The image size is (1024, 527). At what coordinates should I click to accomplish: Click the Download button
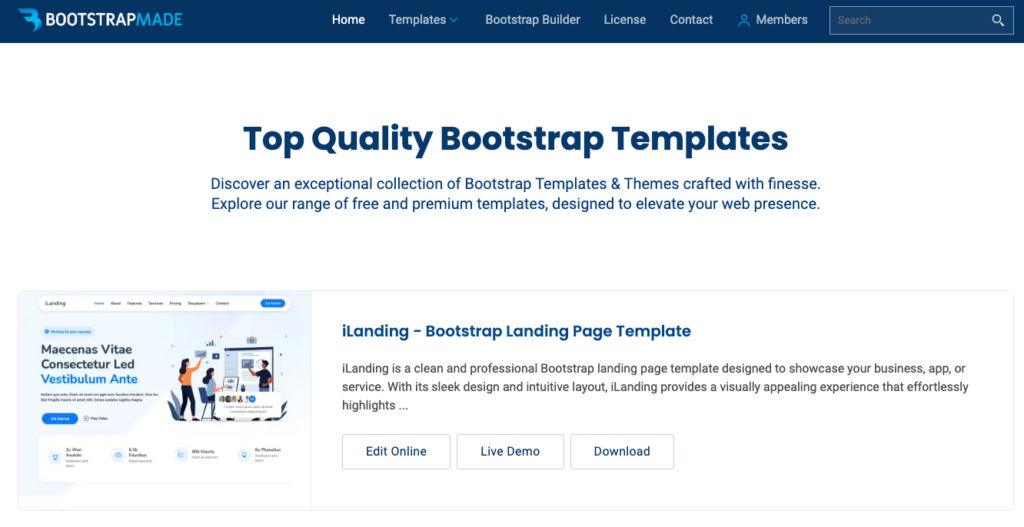621,451
